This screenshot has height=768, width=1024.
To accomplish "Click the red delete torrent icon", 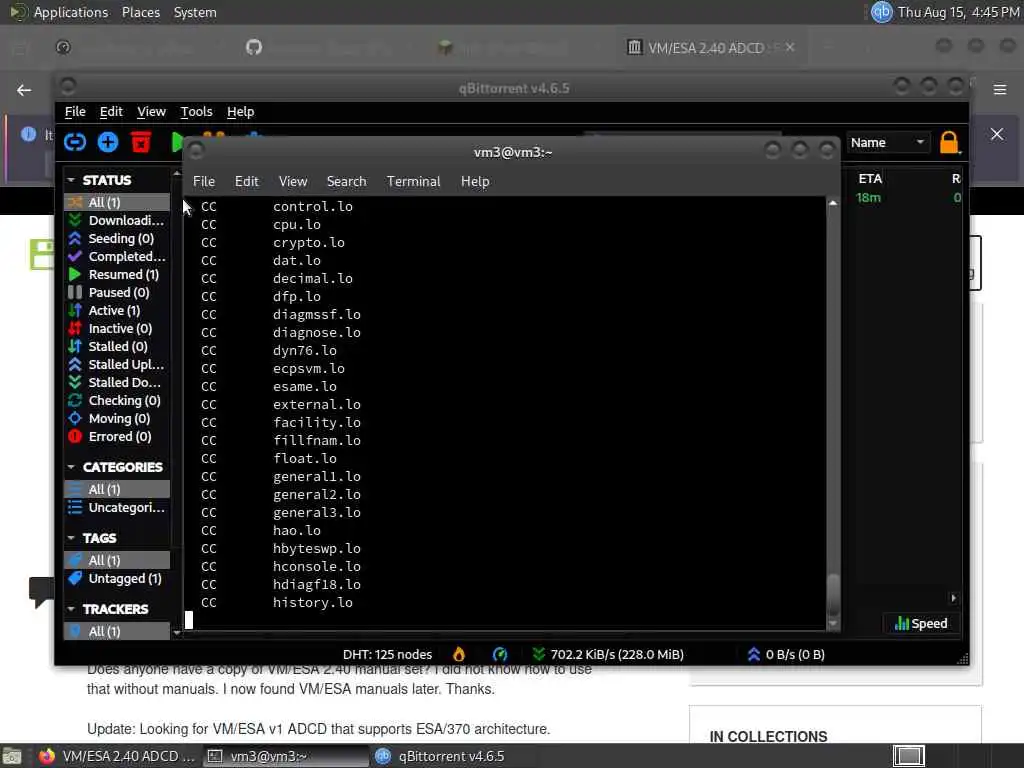I will tap(141, 142).
